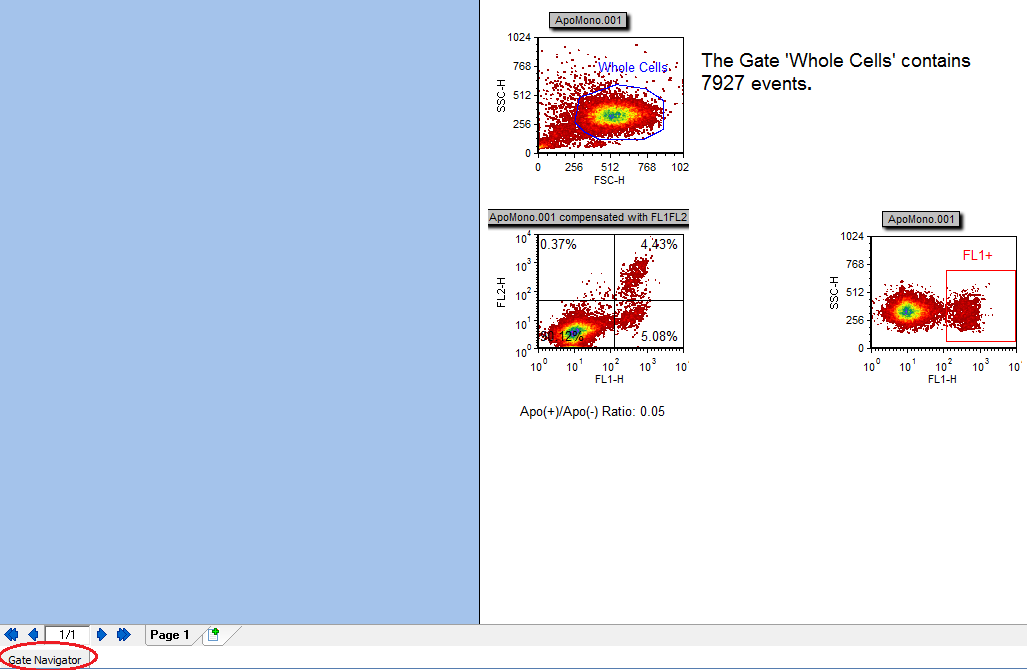This screenshot has width=1027, height=670.
Task: Click SSC-H axis label of FL1+ plot
Action: click(834, 292)
